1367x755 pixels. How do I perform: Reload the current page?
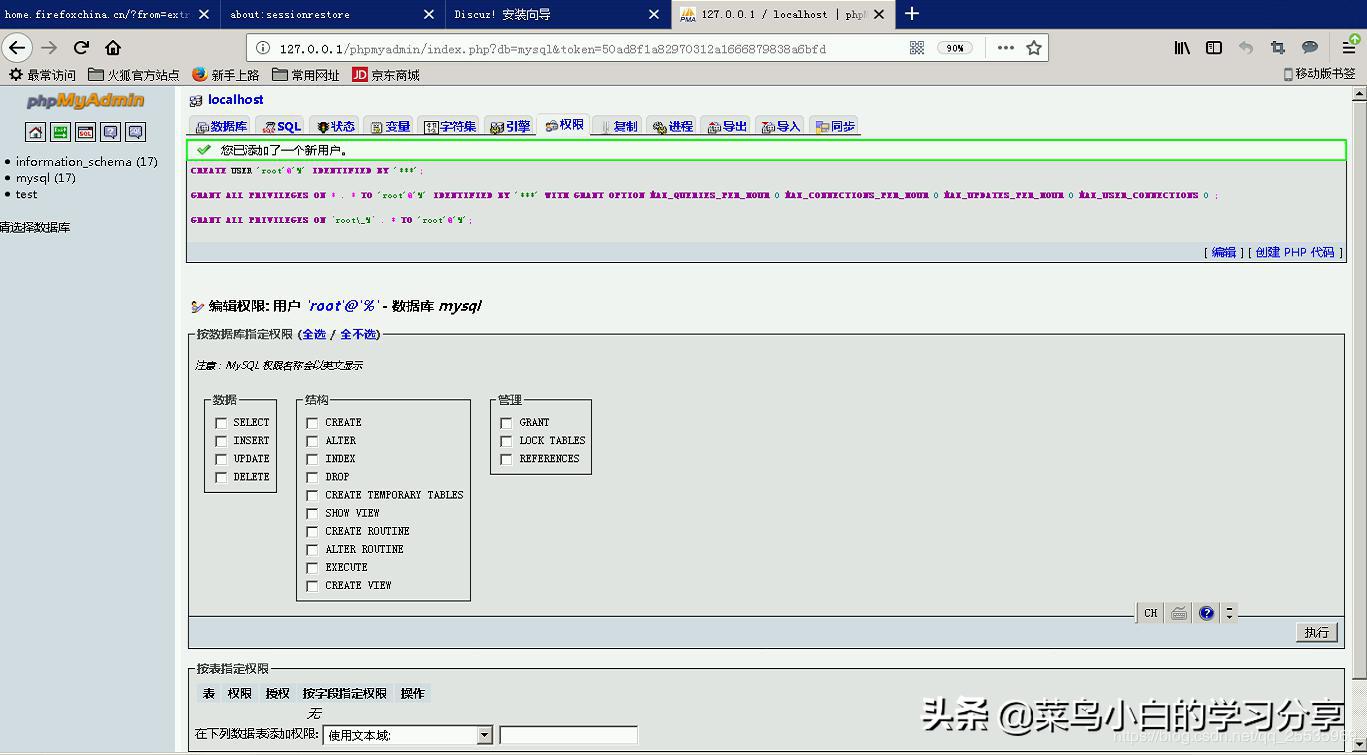pos(82,47)
